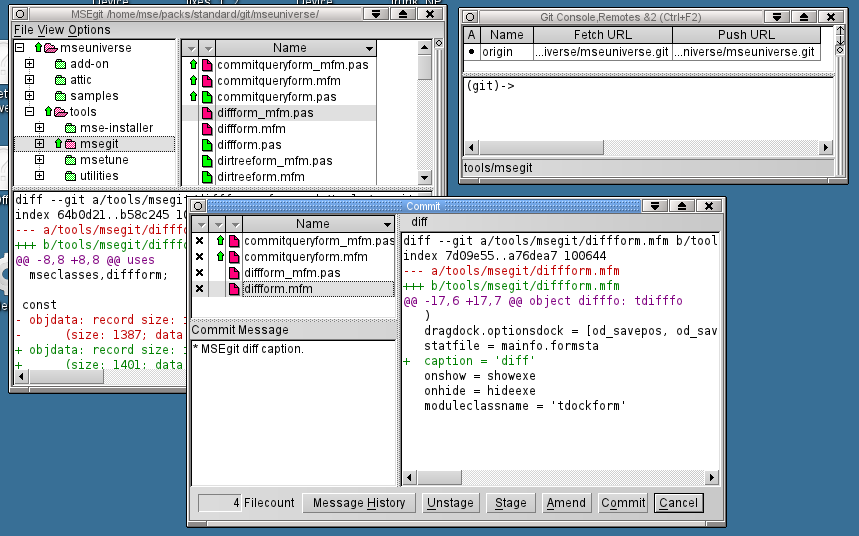This screenshot has height=536, width=859.
Task: Open the Options menu in MSEgit
Action: coord(89,30)
